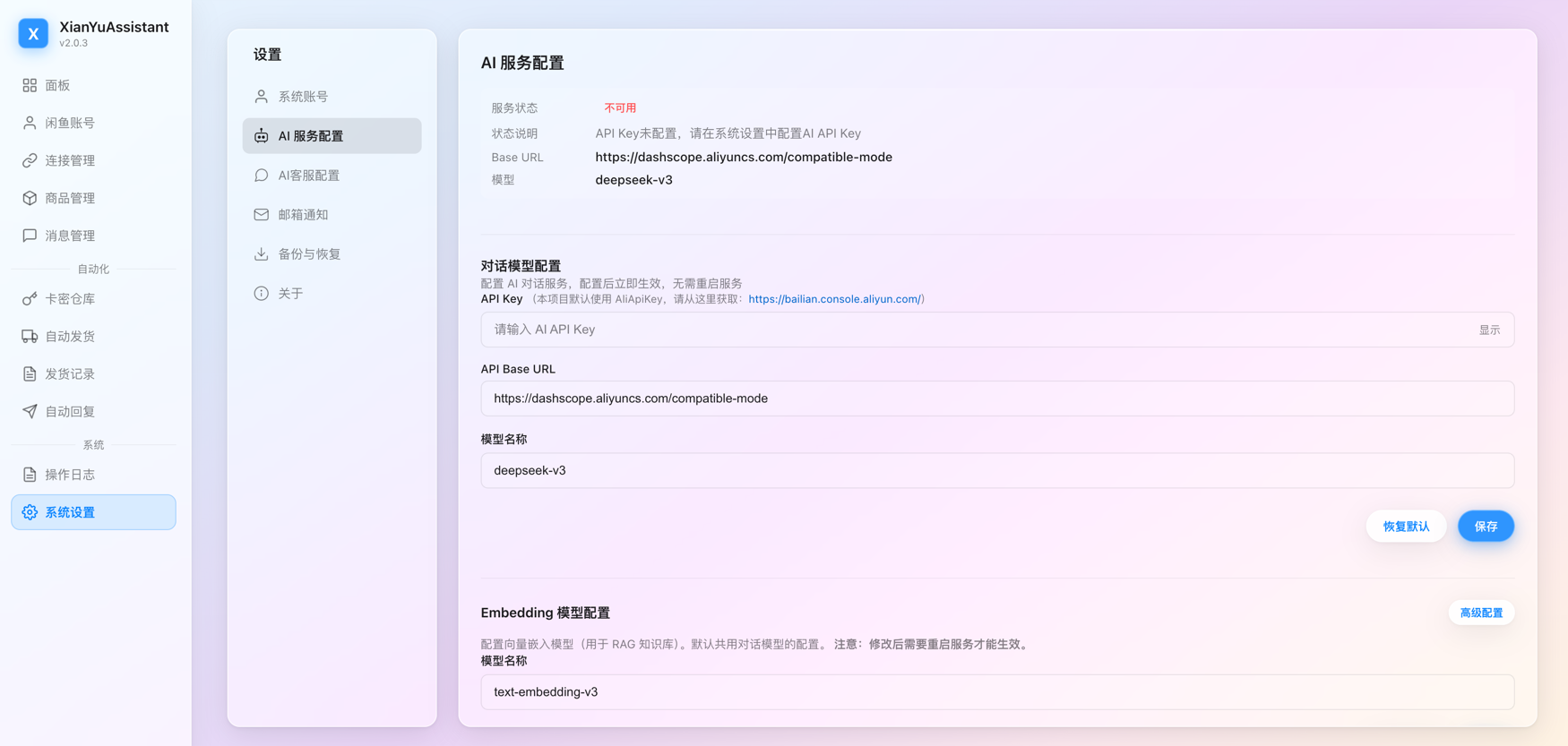Click the 自动发货 truck icon
This screenshot has height=746, width=1568.
tap(30, 336)
